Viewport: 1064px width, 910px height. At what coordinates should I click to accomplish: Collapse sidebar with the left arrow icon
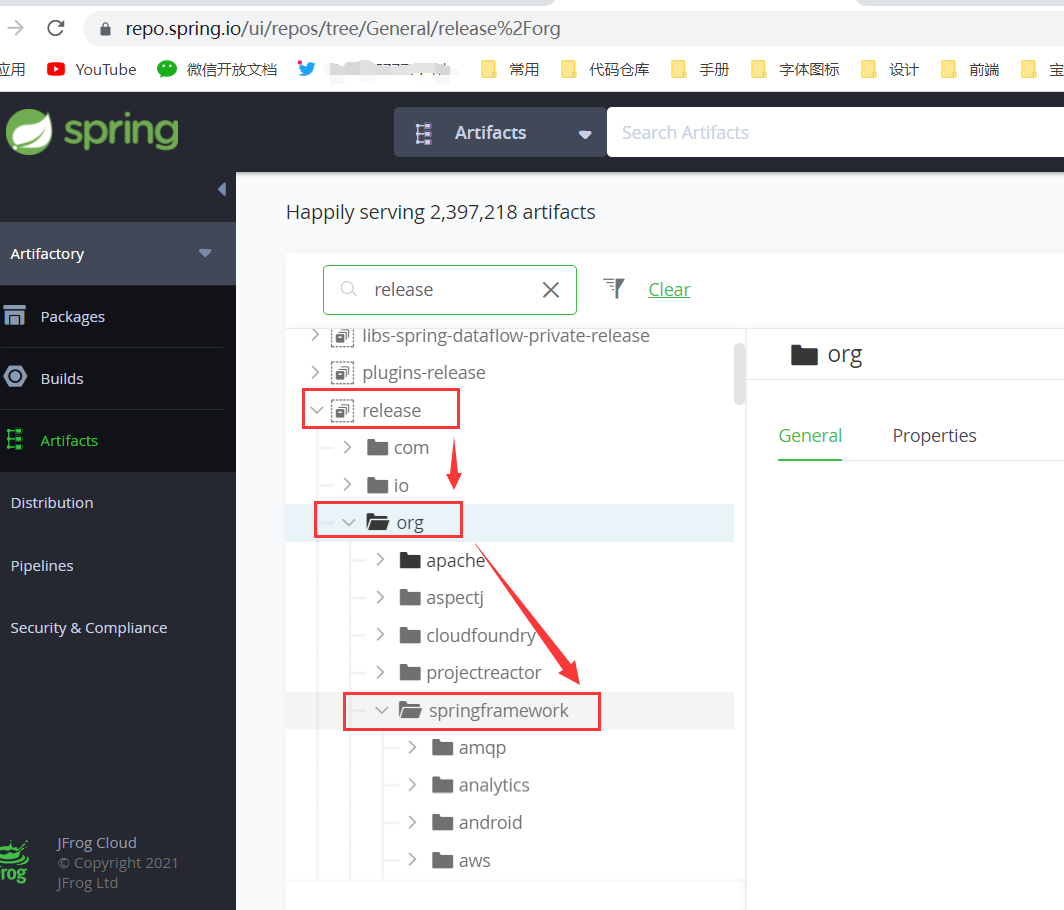pyautogui.click(x=222, y=189)
